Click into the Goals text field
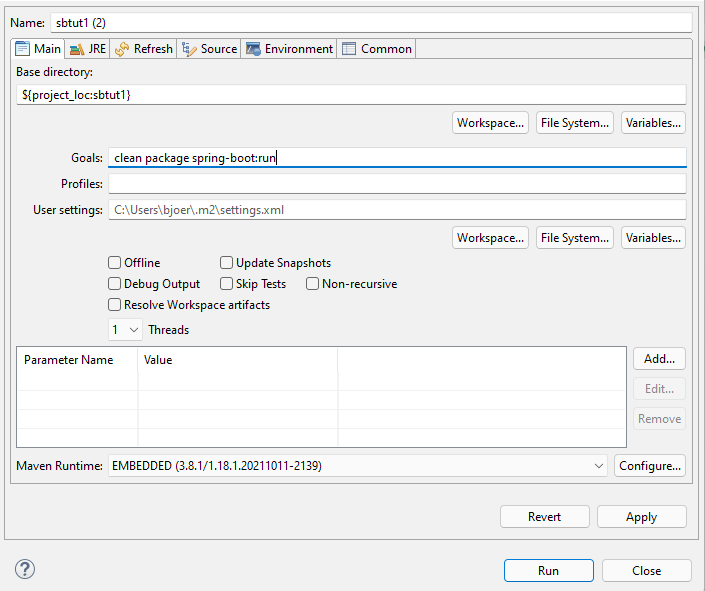 tap(397, 158)
